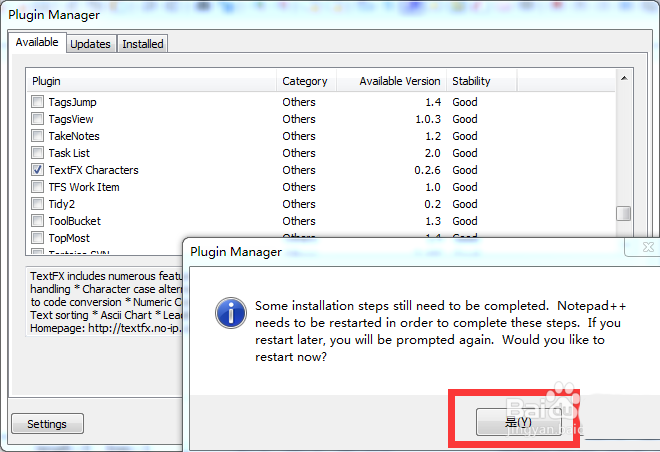Viewport: 660px width, 452px height.
Task: Tick the Tidy2 plugin checkbox
Action: click(37, 204)
